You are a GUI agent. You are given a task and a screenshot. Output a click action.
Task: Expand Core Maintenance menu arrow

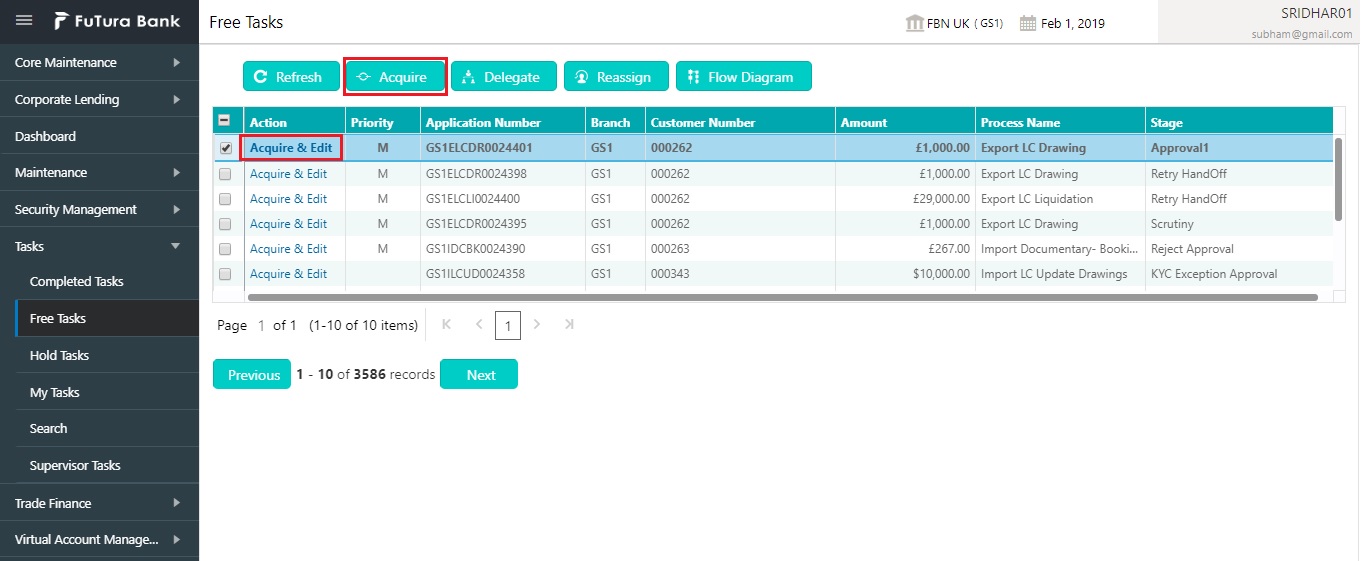click(x=177, y=62)
